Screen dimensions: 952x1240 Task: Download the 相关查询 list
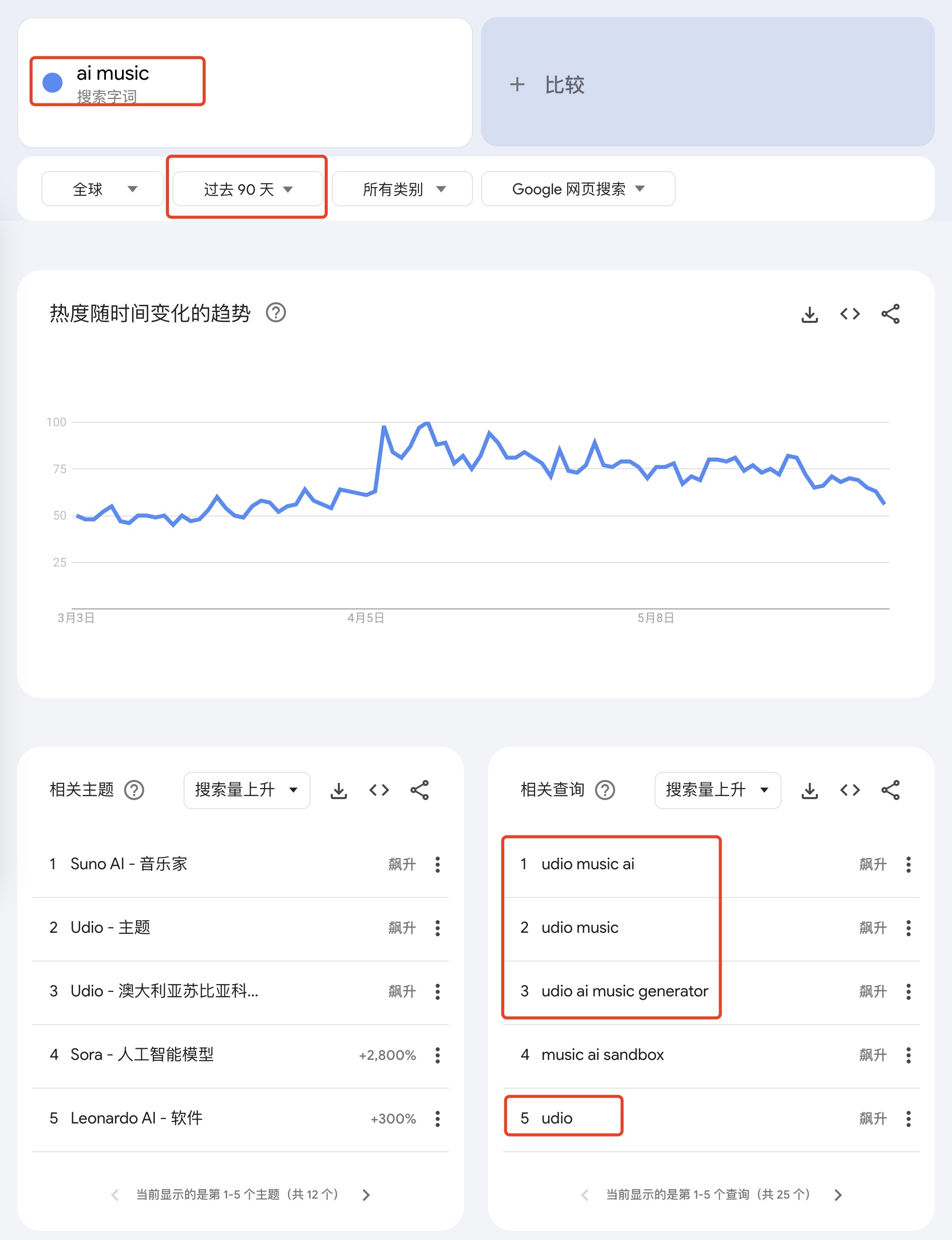tap(810, 791)
